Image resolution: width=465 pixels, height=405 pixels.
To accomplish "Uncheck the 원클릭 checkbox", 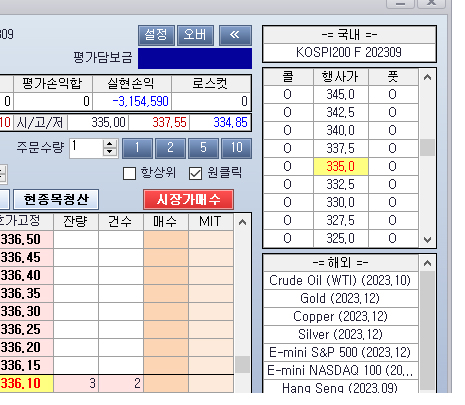I will coord(195,173).
